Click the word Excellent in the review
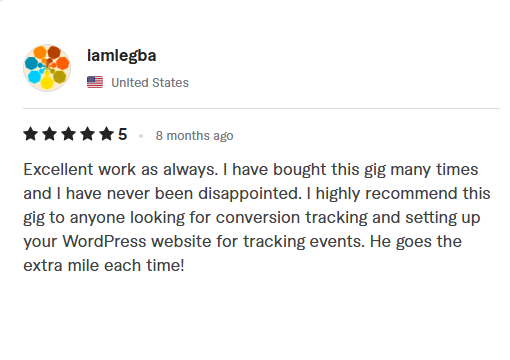The width and height of the screenshot is (510, 360). coord(58,169)
